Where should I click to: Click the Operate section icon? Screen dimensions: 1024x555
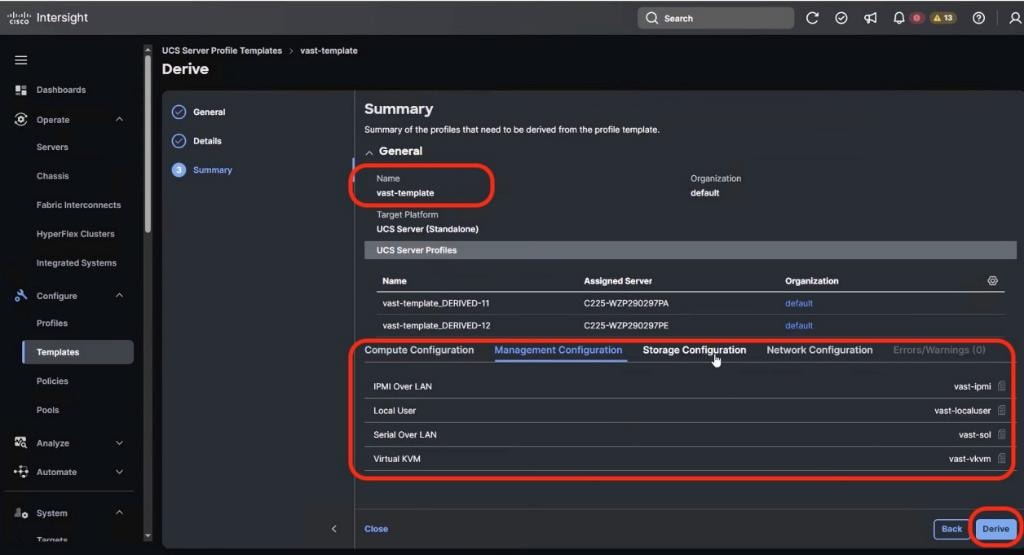tap(21, 119)
